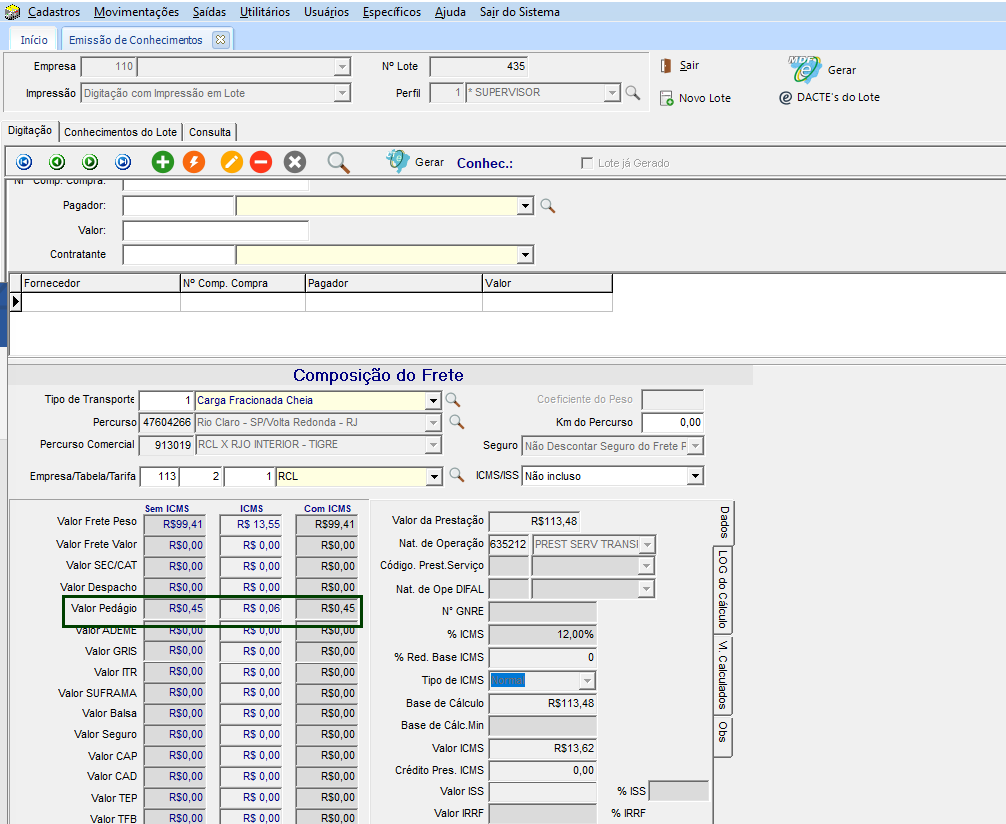Expand the Tipo de Transporte dropdown
The width and height of the screenshot is (1006, 824).
[x=433, y=401]
